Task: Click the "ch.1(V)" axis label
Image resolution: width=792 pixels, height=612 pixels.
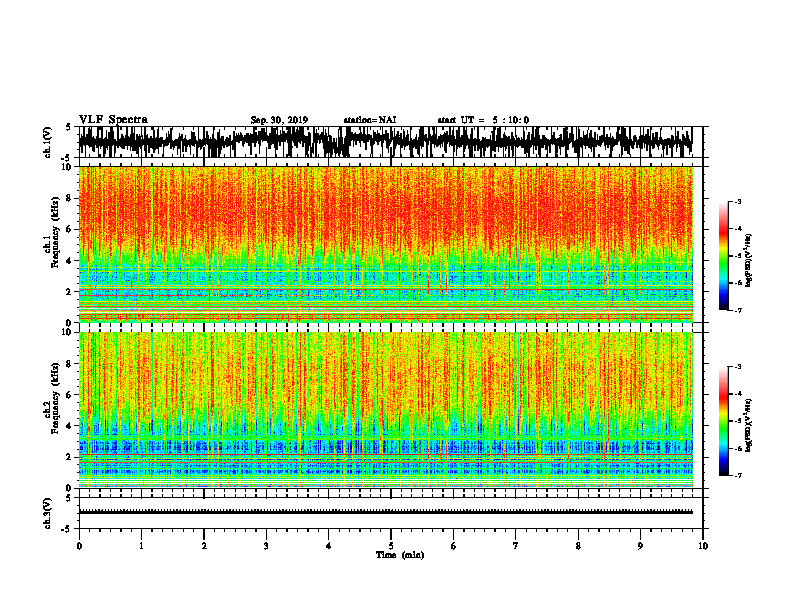Action: pyautogui.click(x=48, y=142)
